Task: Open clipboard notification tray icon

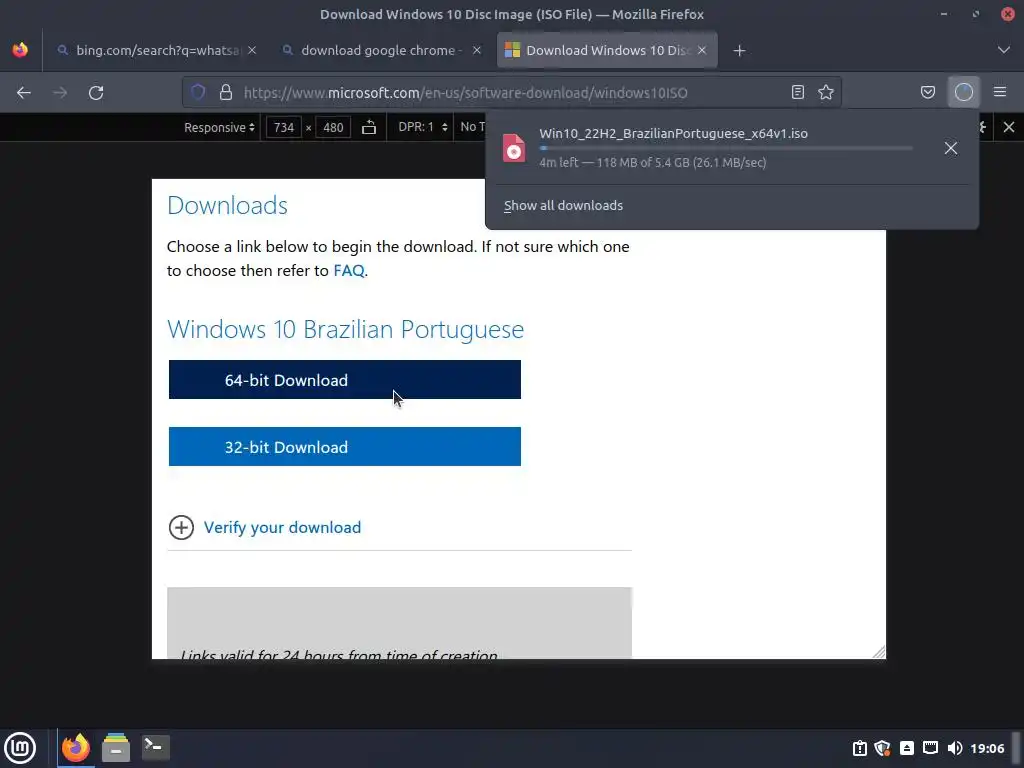Action: (x=860, y=748)
